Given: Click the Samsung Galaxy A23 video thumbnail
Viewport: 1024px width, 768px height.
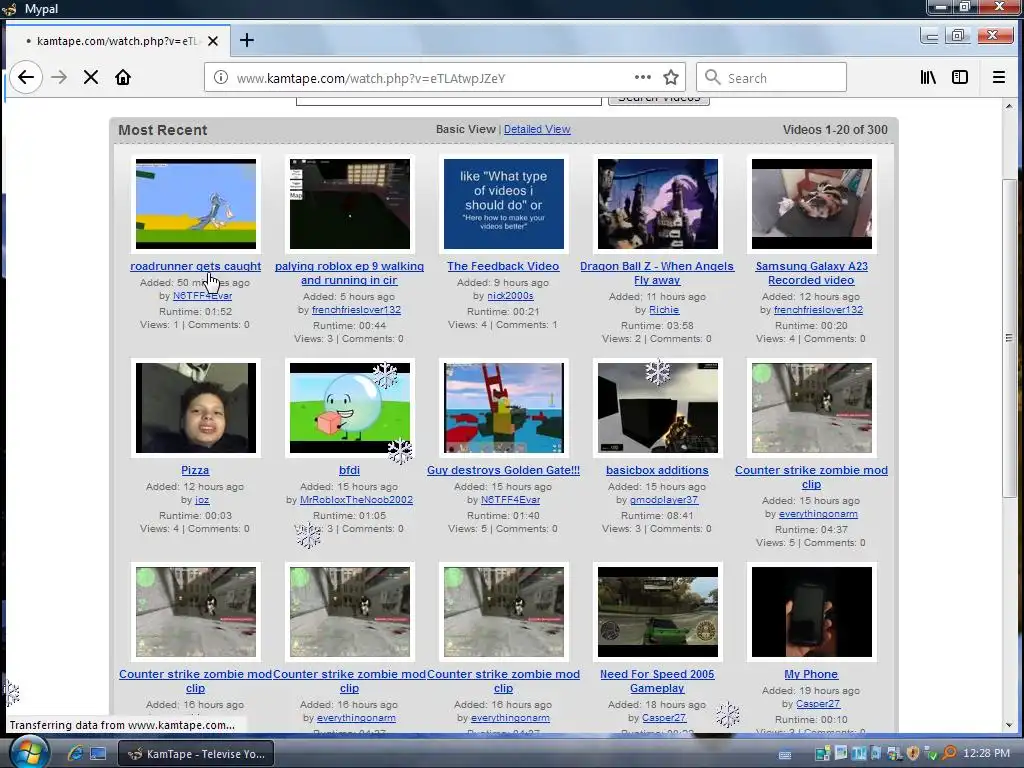Looking at the screenshot, I should tap(812, 204).
